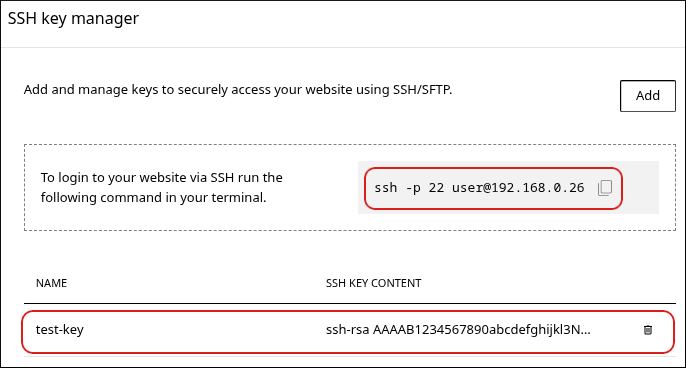The width and height of the screenshot is (686, 368).
Task: Select the test-key row name
Action: tap(60, 329)
